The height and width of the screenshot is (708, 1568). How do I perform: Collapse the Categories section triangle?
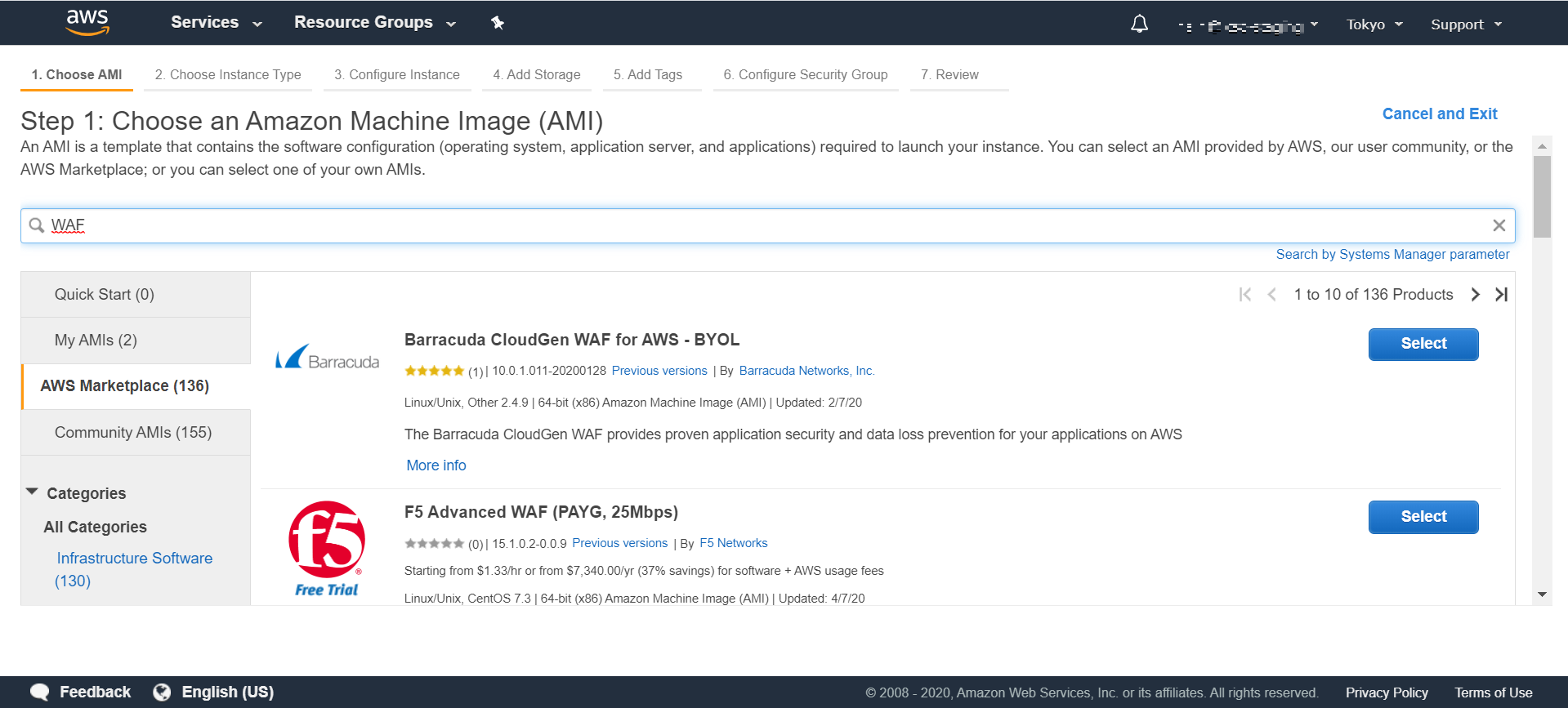(x=33, y=492)
